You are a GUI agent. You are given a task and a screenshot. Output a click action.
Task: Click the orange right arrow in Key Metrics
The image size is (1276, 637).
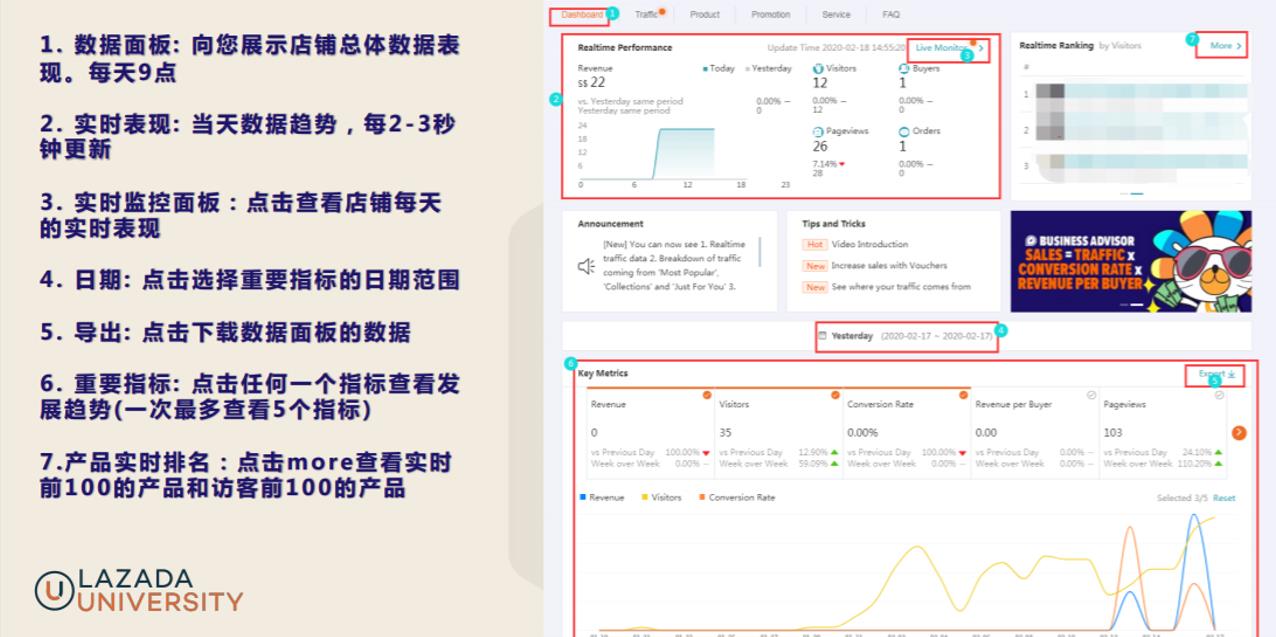(1238, 431)
